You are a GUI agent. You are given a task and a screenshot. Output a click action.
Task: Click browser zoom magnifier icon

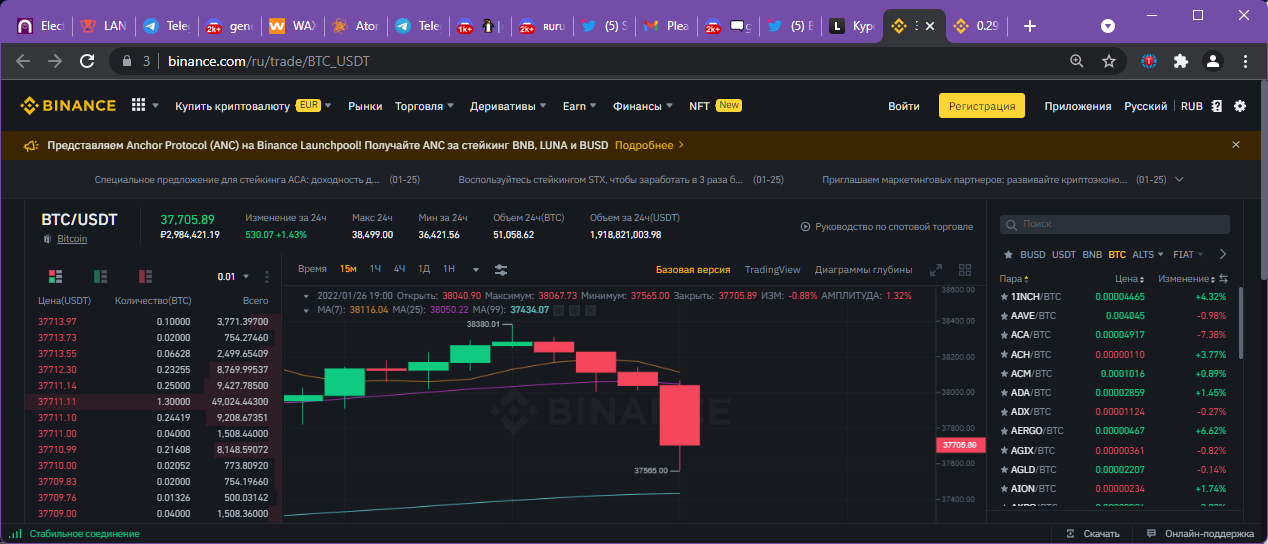[1077, 61]
